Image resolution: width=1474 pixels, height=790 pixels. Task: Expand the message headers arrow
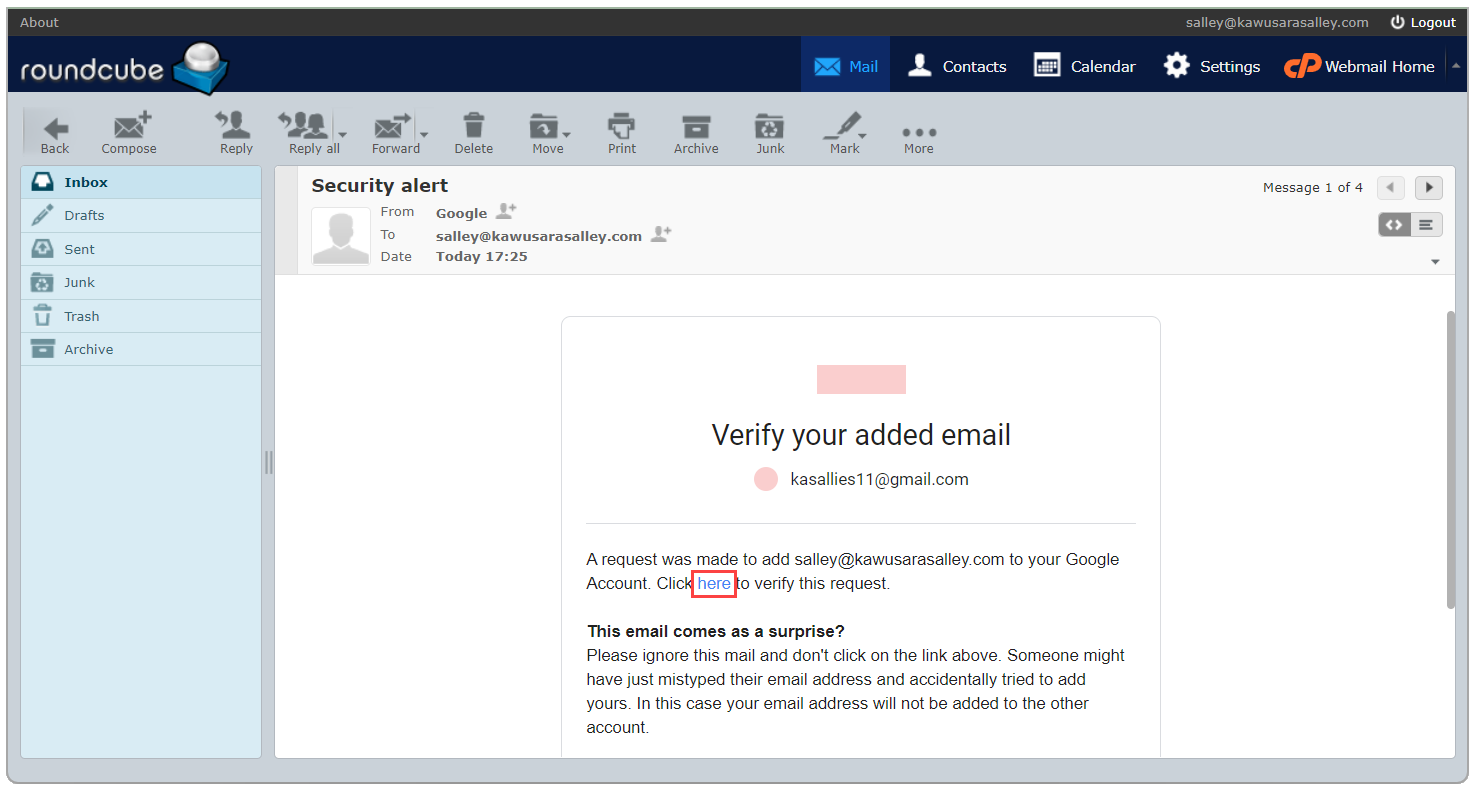(1435, 262)
